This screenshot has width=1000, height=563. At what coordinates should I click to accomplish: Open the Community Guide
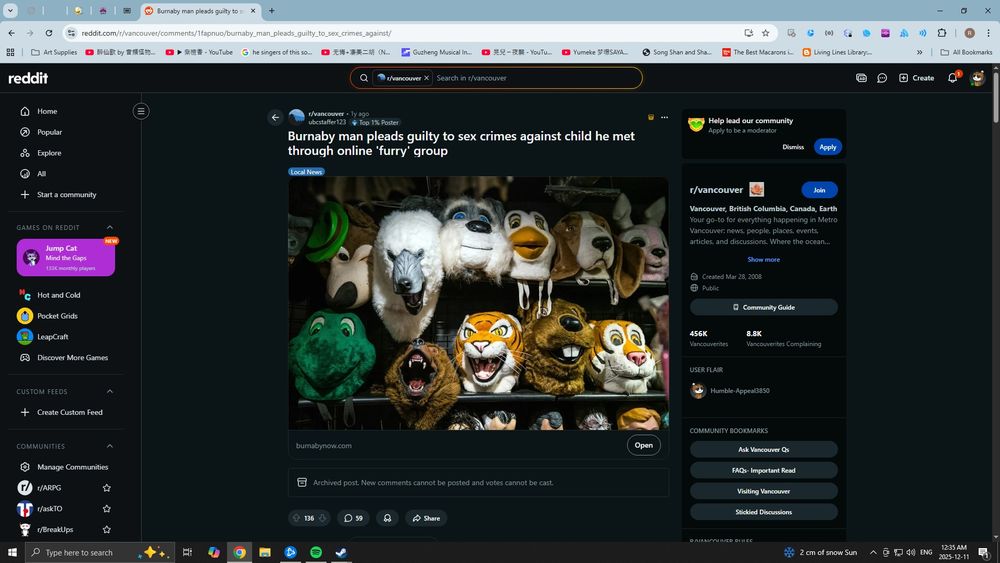(x=763, y=307)
